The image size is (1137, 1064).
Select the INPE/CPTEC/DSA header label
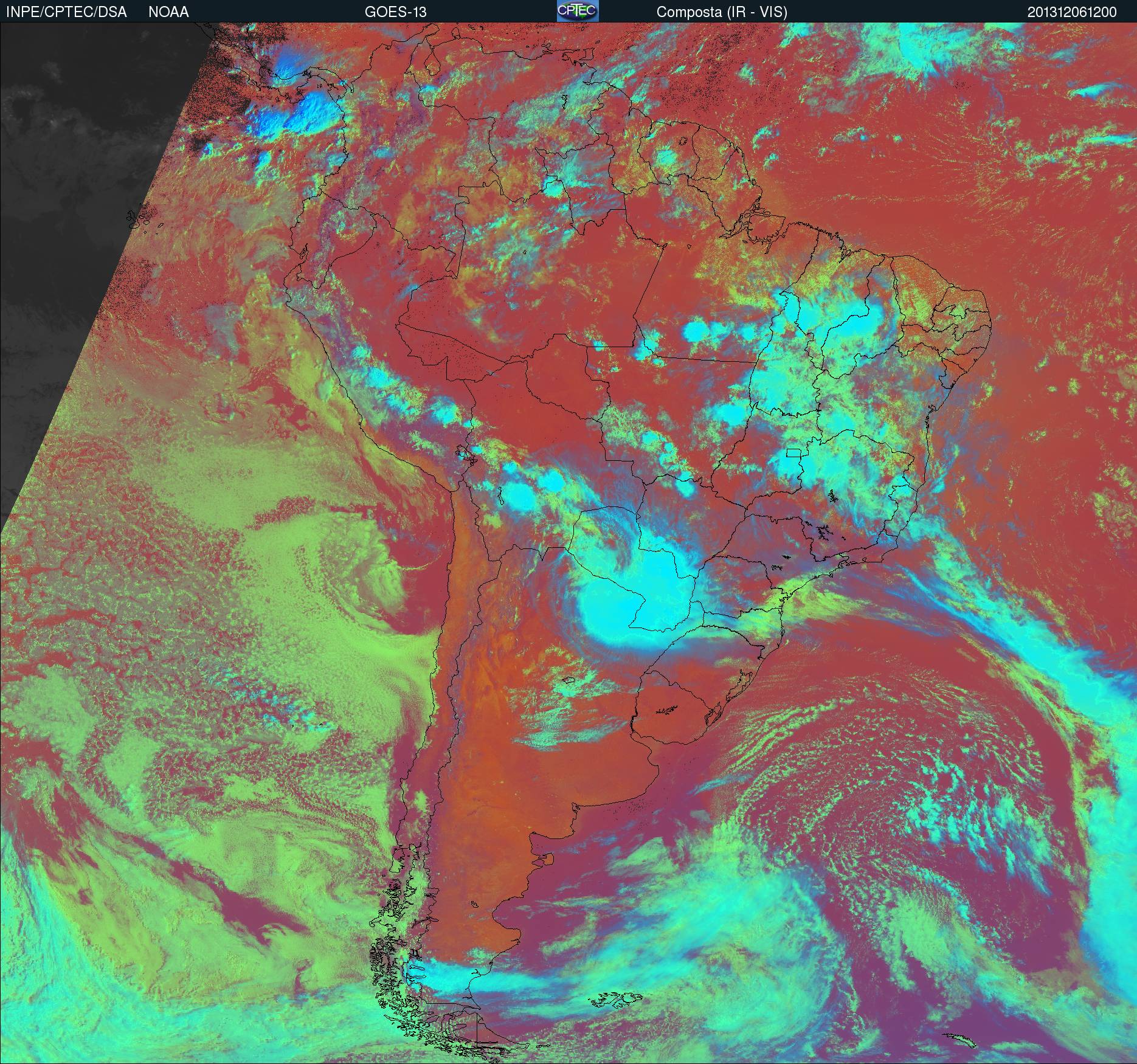[66, 12]
